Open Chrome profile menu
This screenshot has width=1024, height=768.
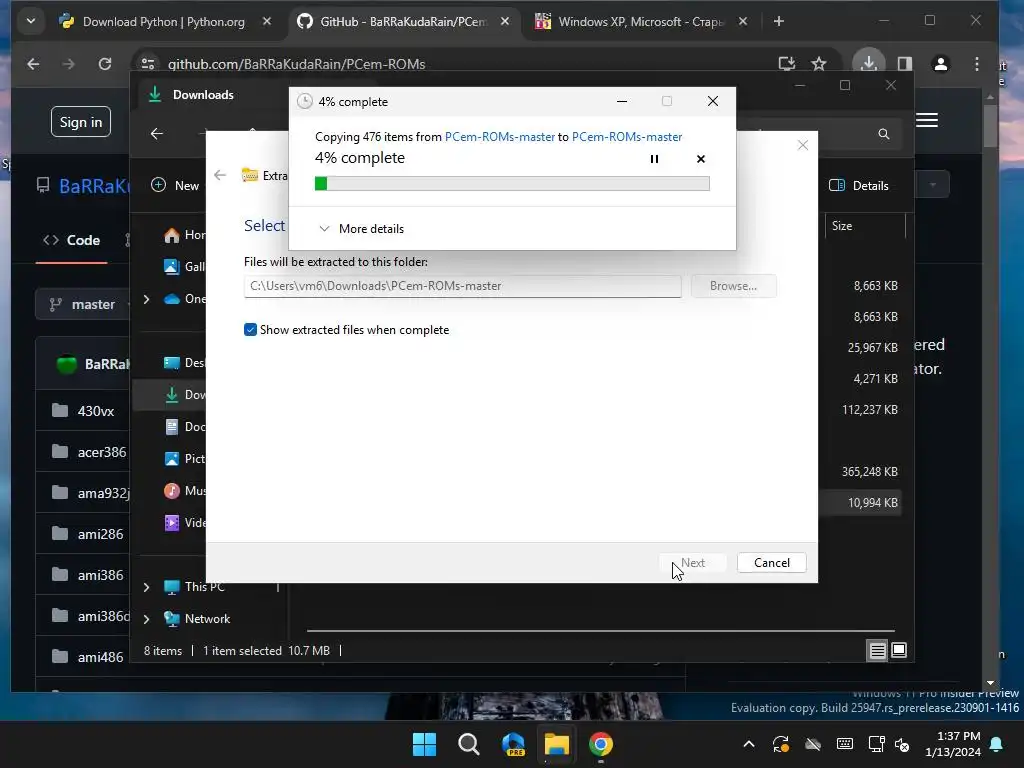(940, 64)
